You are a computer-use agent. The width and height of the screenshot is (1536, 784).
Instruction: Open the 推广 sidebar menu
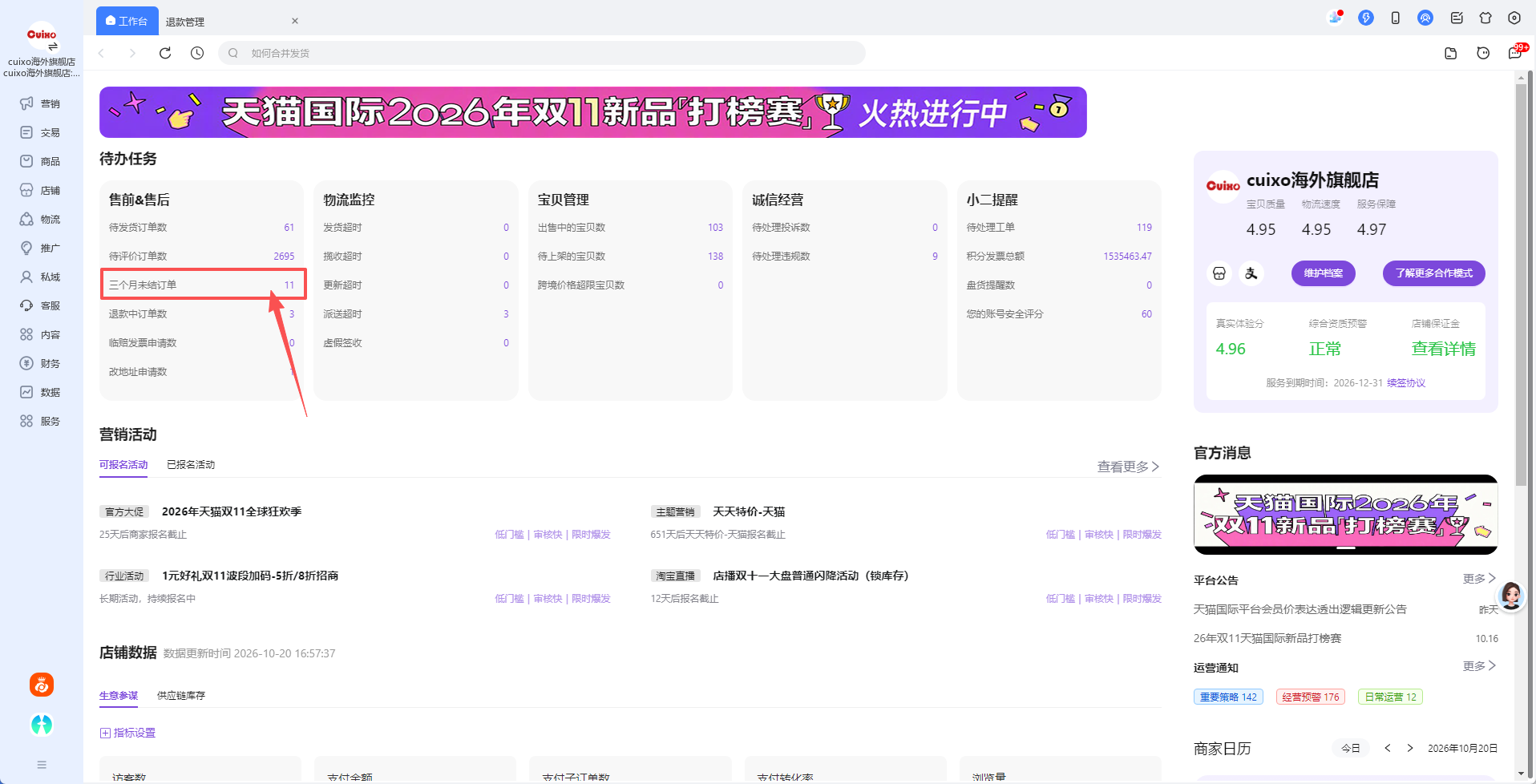point(41,248)
